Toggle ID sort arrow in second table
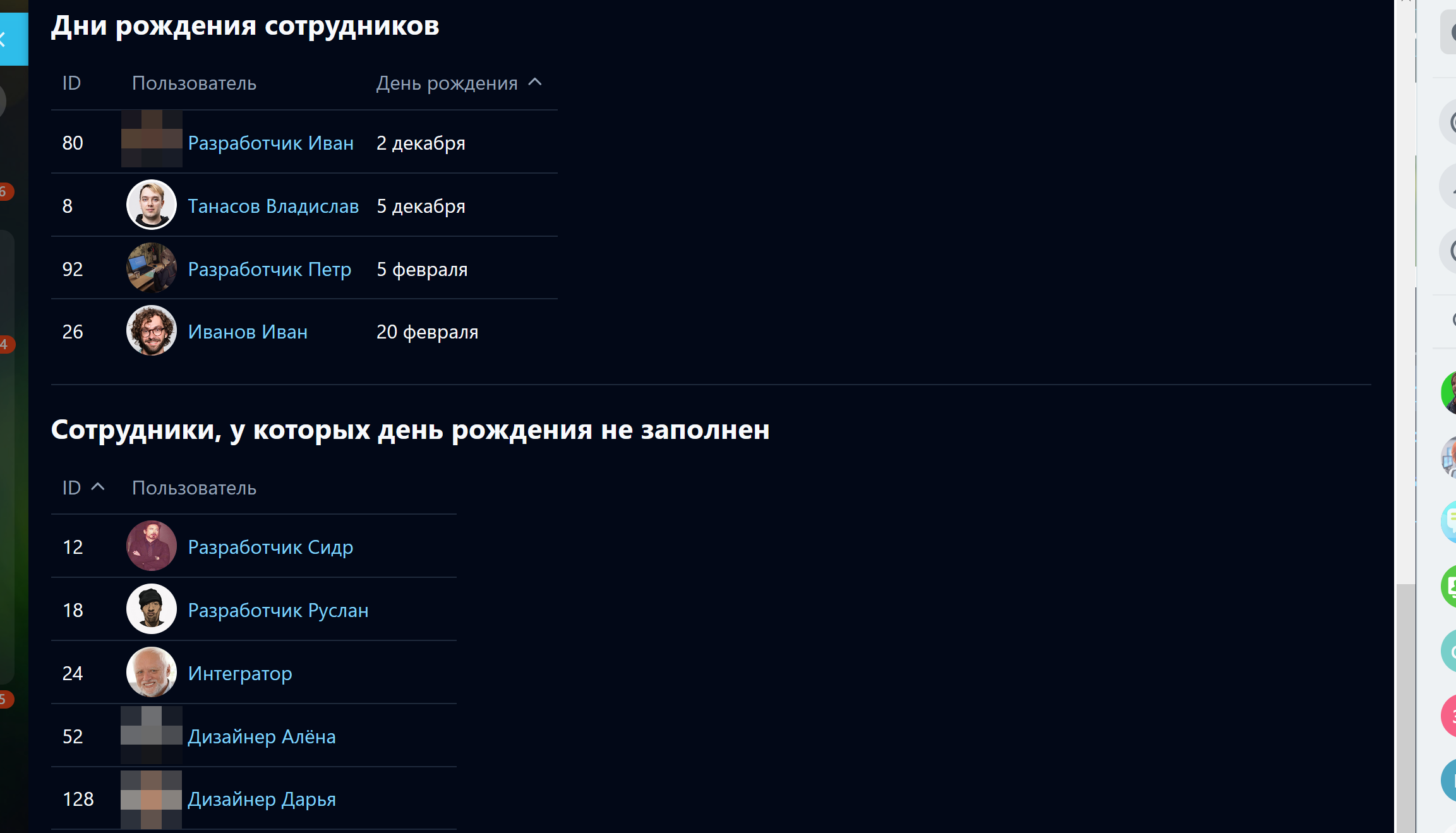The height and width of the screenshot is (833, 1456). (x=98, y=487)
